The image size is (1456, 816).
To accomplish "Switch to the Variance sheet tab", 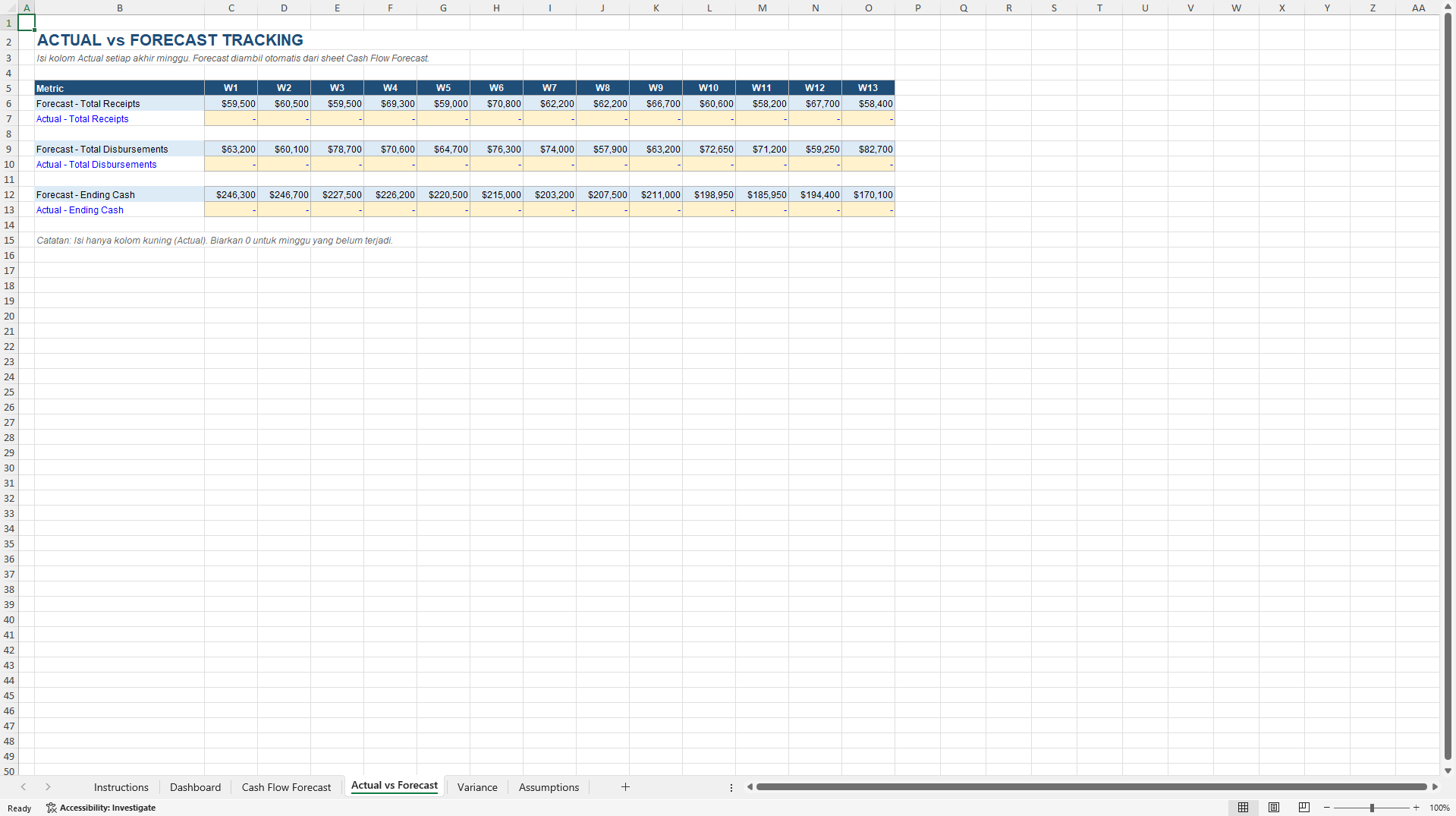I will coord(477,787).
